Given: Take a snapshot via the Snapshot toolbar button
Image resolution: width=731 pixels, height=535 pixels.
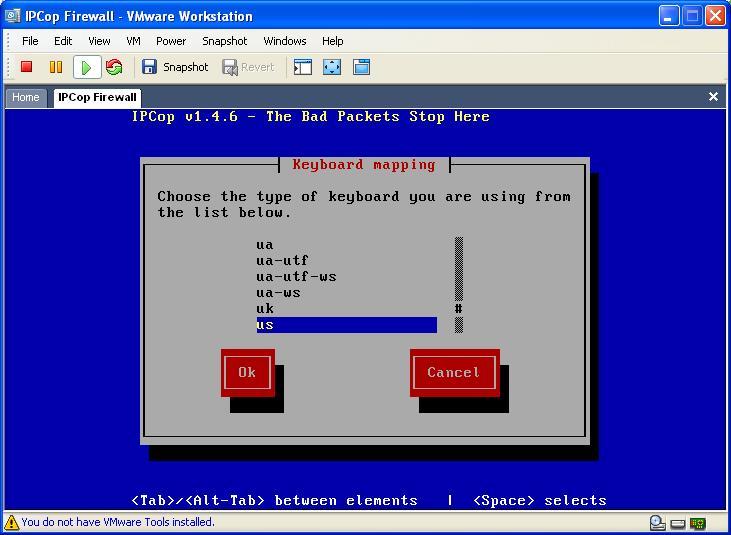Looking at the screenshot, I should [x=175, y=67].
